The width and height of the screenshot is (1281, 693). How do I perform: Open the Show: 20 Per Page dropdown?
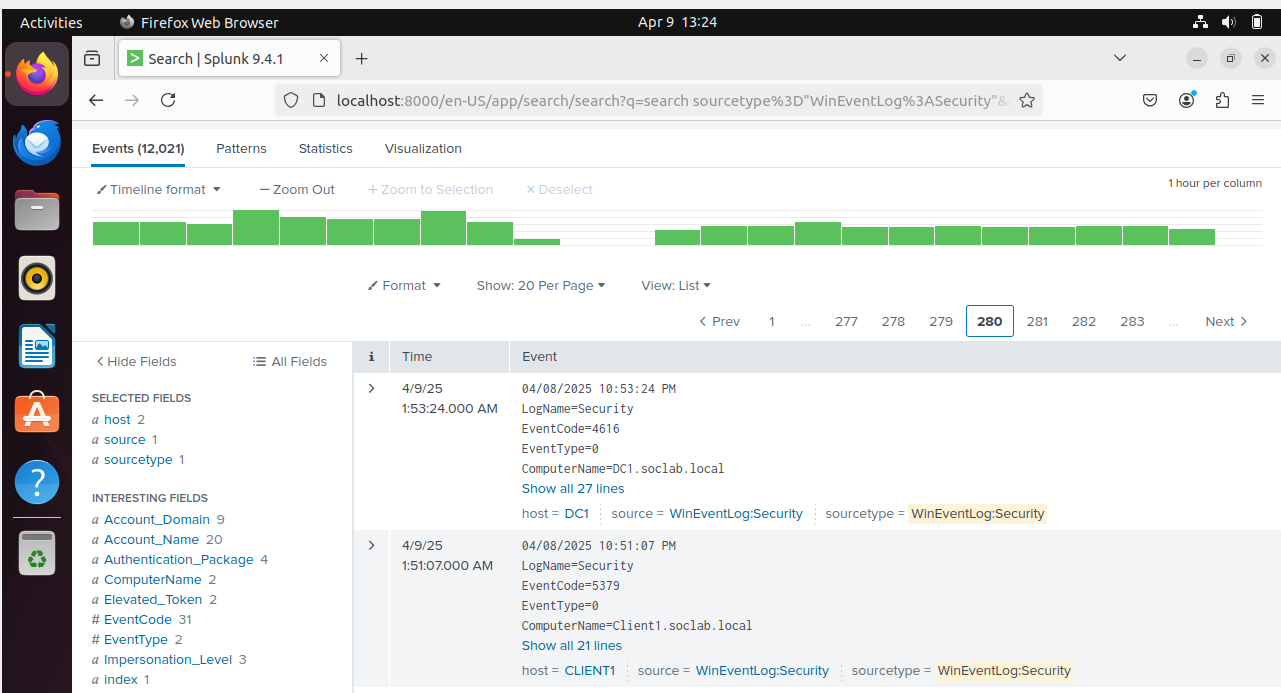pyautogui.click(x=541, y=285)
